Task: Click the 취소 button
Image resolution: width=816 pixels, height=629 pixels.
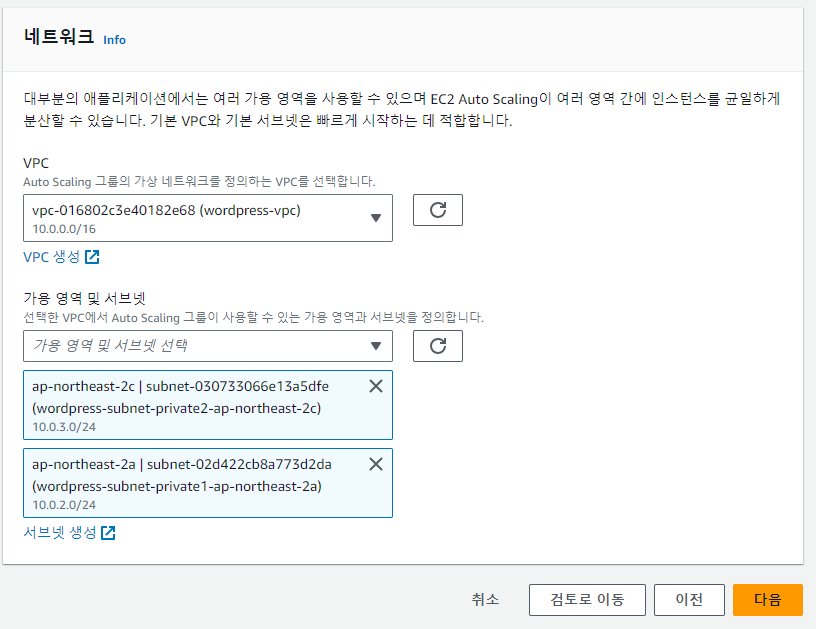Action: coord(485,600)
